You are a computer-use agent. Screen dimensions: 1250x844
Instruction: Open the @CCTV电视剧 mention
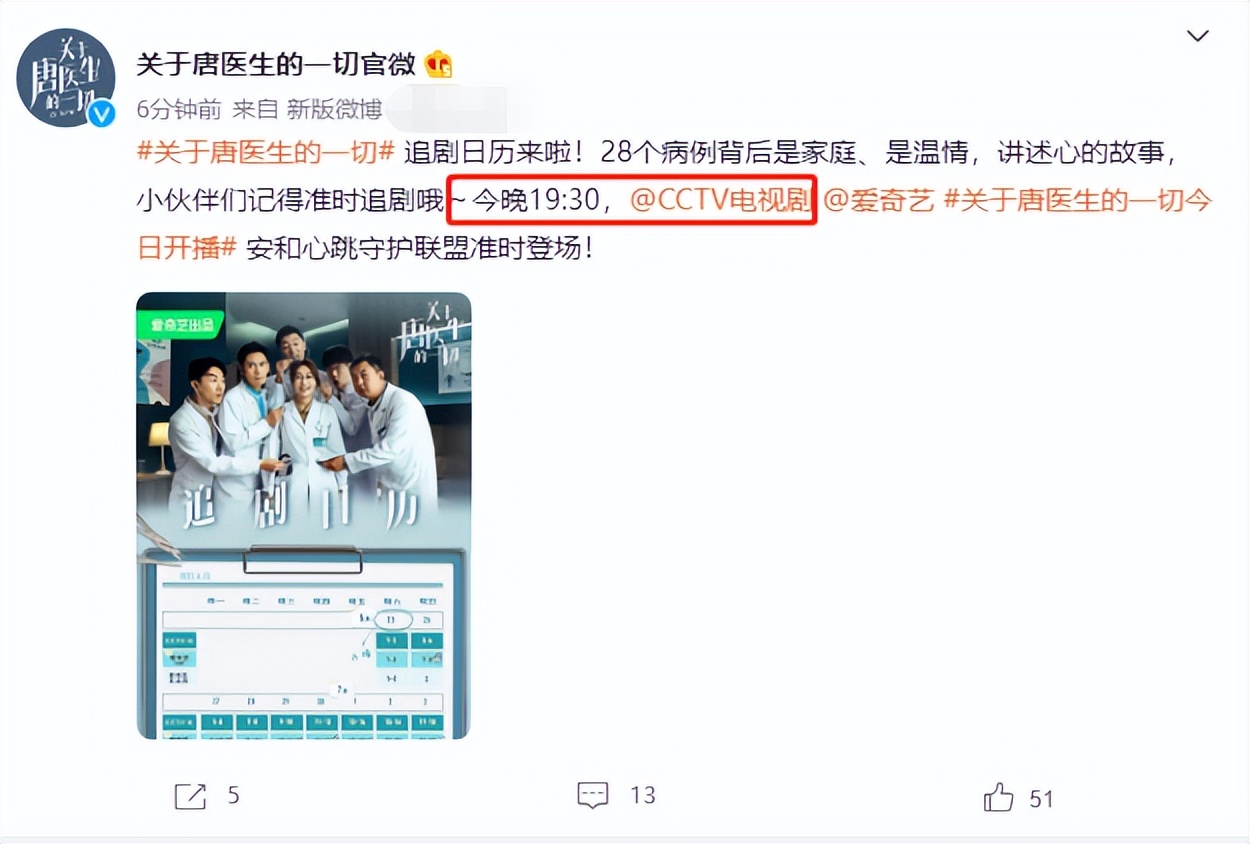pyautogui.click(x=720, y=201)
